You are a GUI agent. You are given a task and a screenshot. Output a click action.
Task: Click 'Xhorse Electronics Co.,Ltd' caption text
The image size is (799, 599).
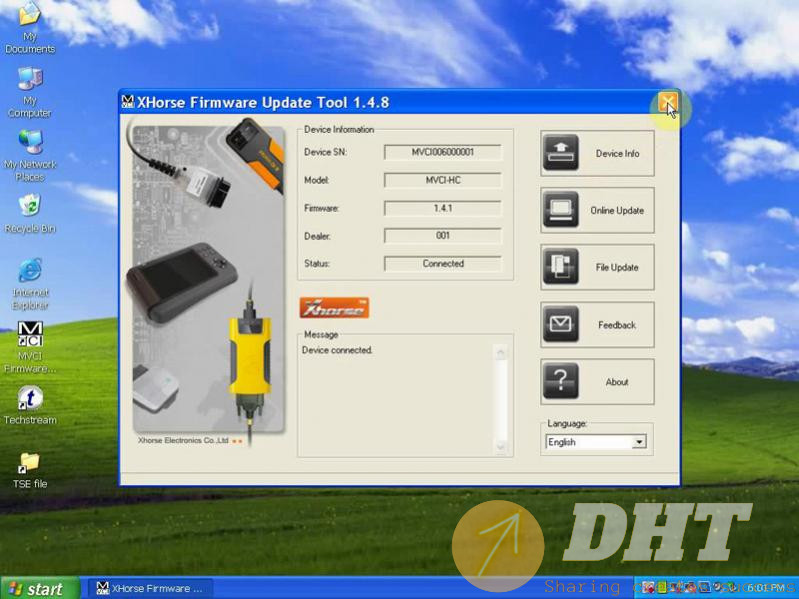coord(183,440)
